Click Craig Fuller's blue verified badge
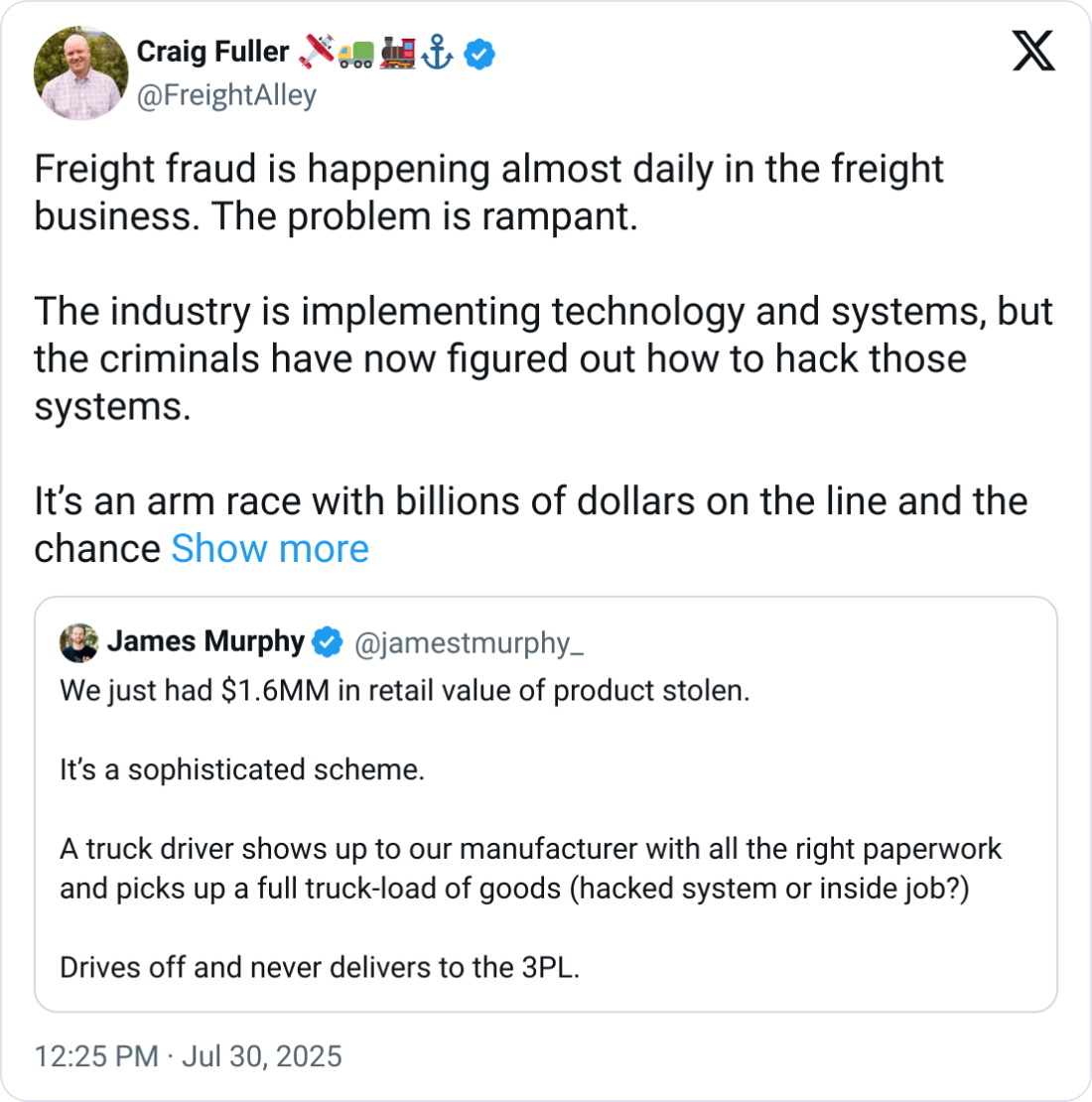The image size is (1092, 1102). (x=479, y=56)
